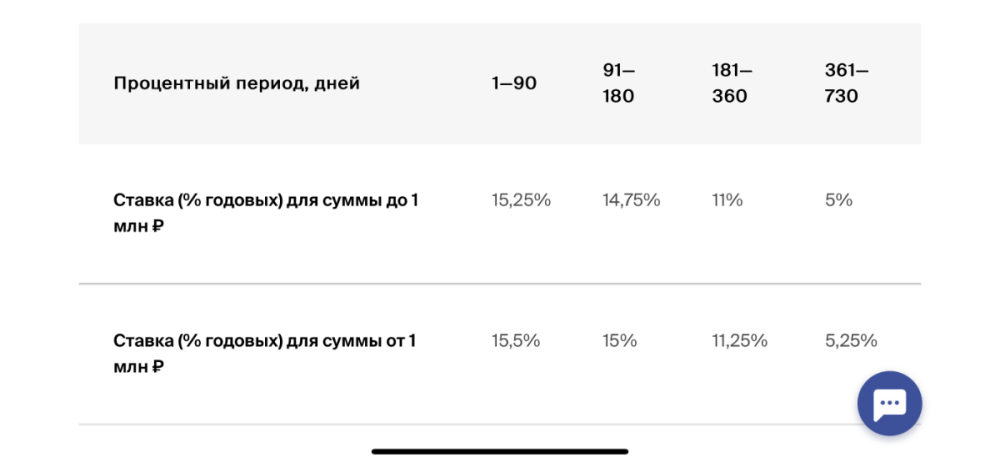Tap the iOS home indicator bar
This screenshot has width=1000, height=463.
tap(500, 452)
